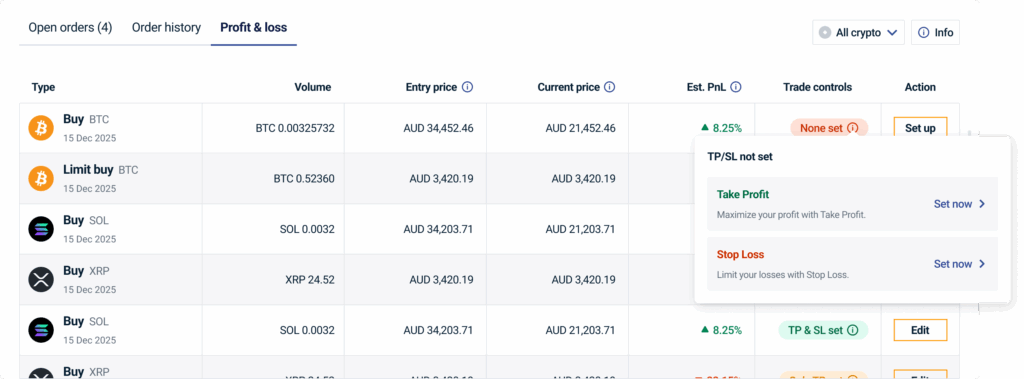Click the Stop Loss heading in popup

point(740,254)
